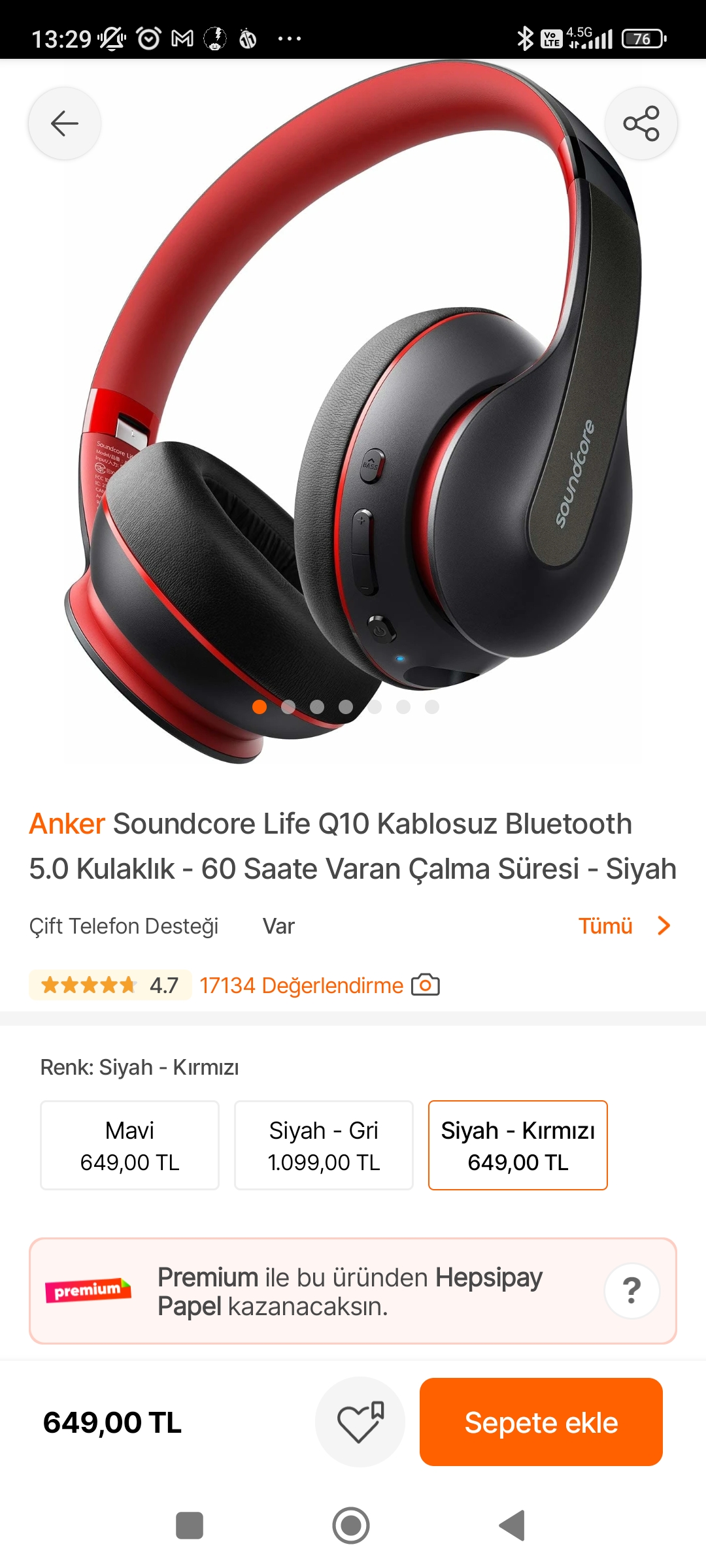Tap the back arrow button

click(x=65, y=123)
